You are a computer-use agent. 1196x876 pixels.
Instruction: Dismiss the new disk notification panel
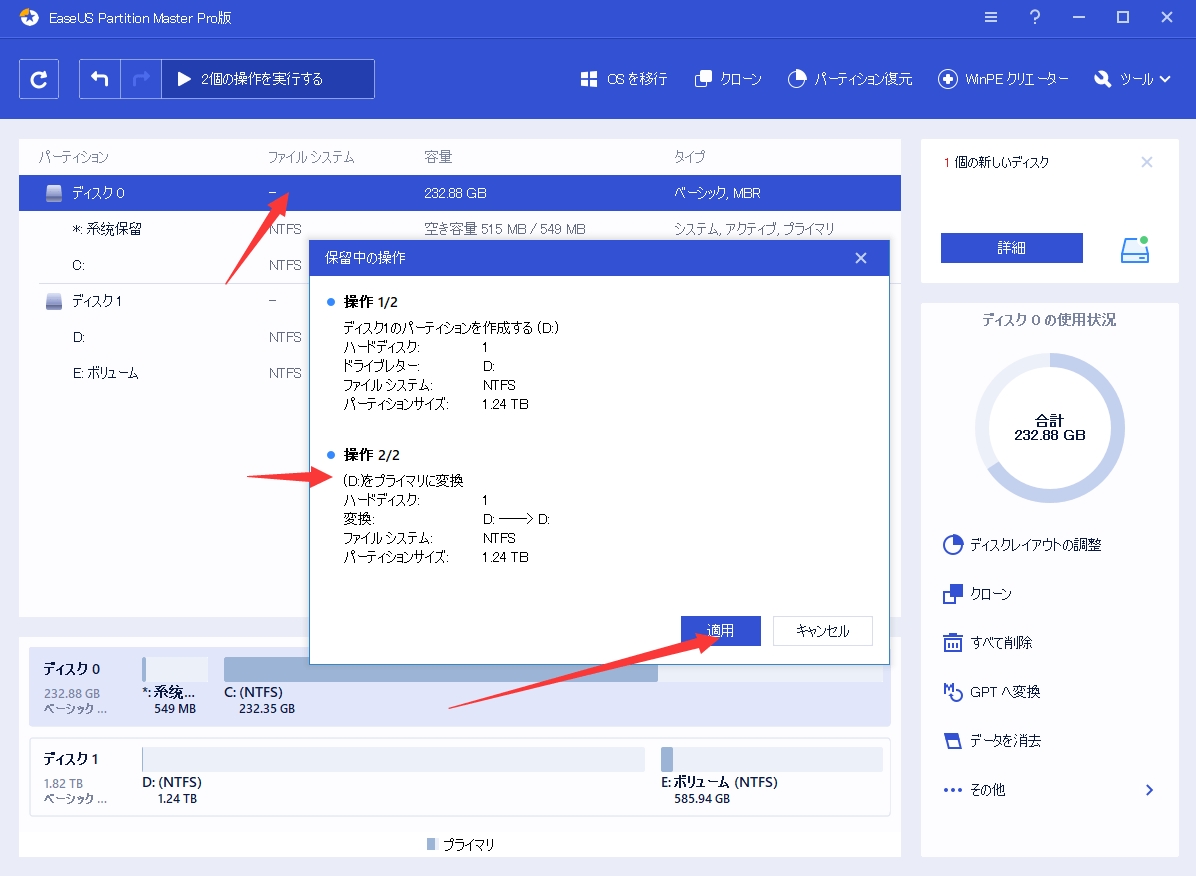tap(1146, 162)
